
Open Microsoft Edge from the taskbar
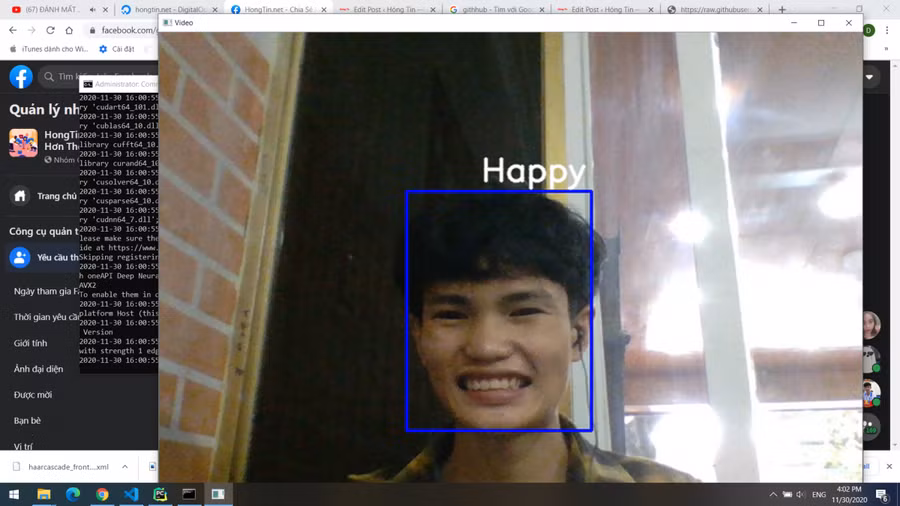click(73, 494)
